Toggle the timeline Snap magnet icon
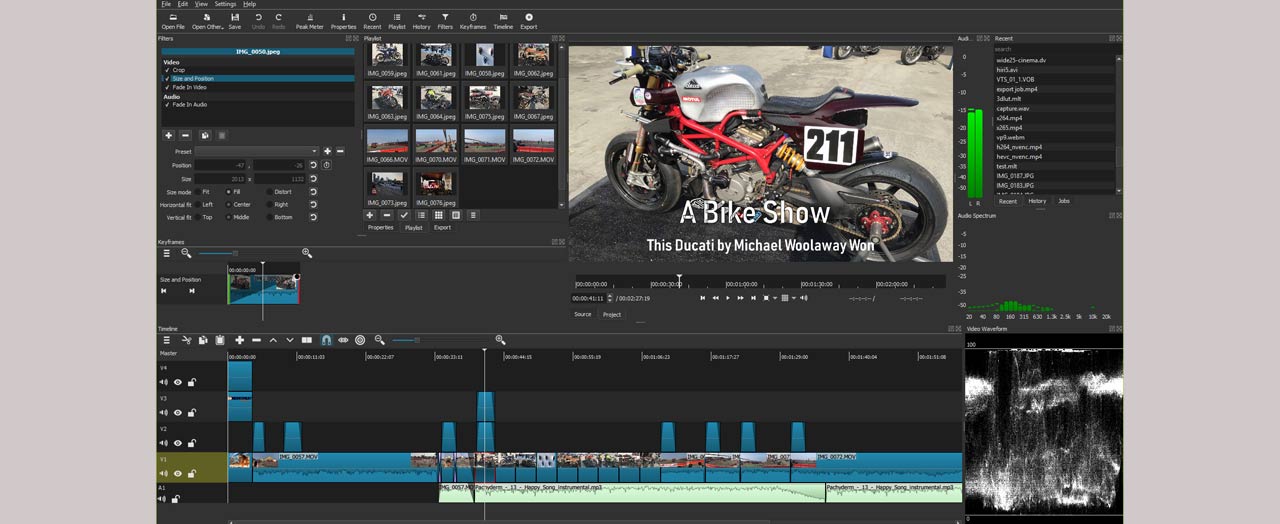 325,340
